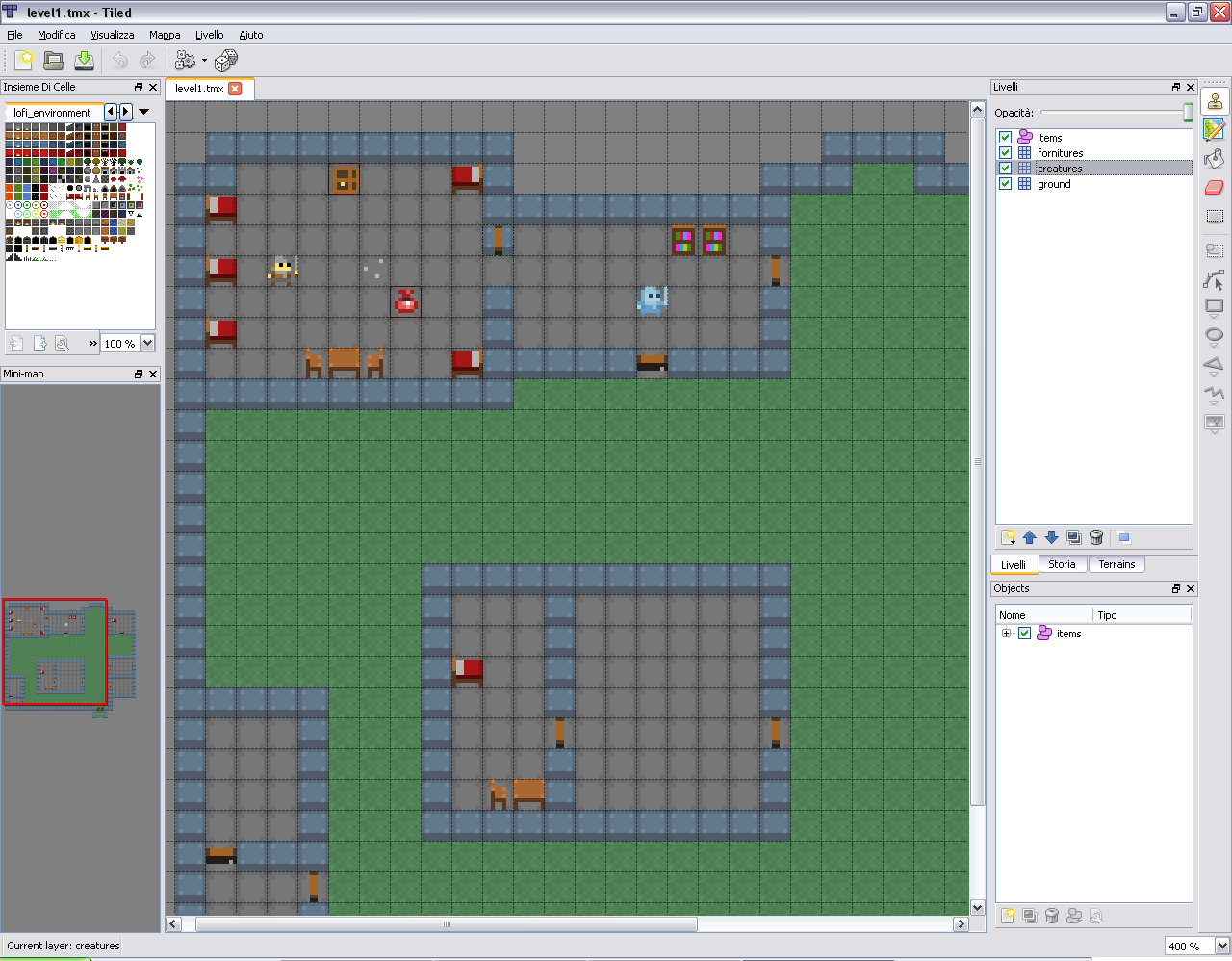Open a map file from the toolbar

(x=54, y=61)
